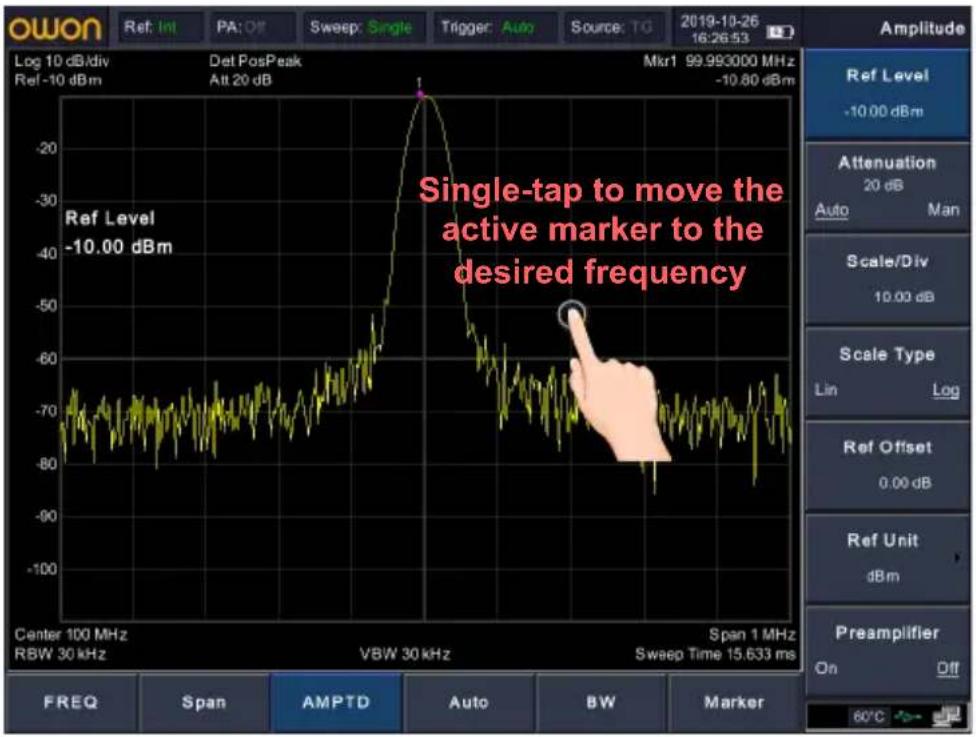Screen dimensions: 976x737
Task: Set Attenuation mode to Man
Action: pyautogui.click(x=943, y=210)
